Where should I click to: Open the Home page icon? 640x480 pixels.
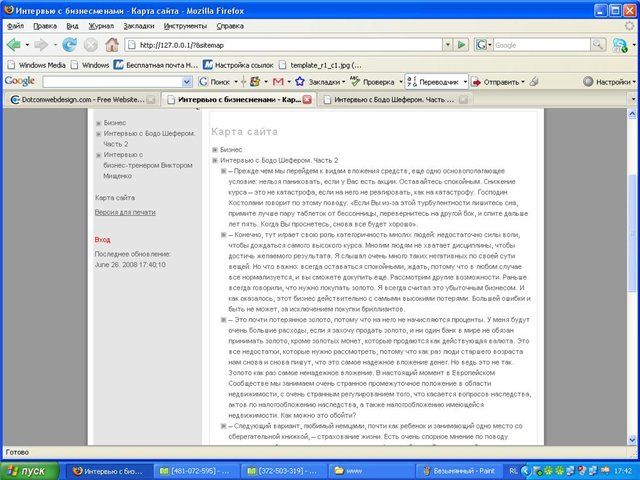[112, 44]
